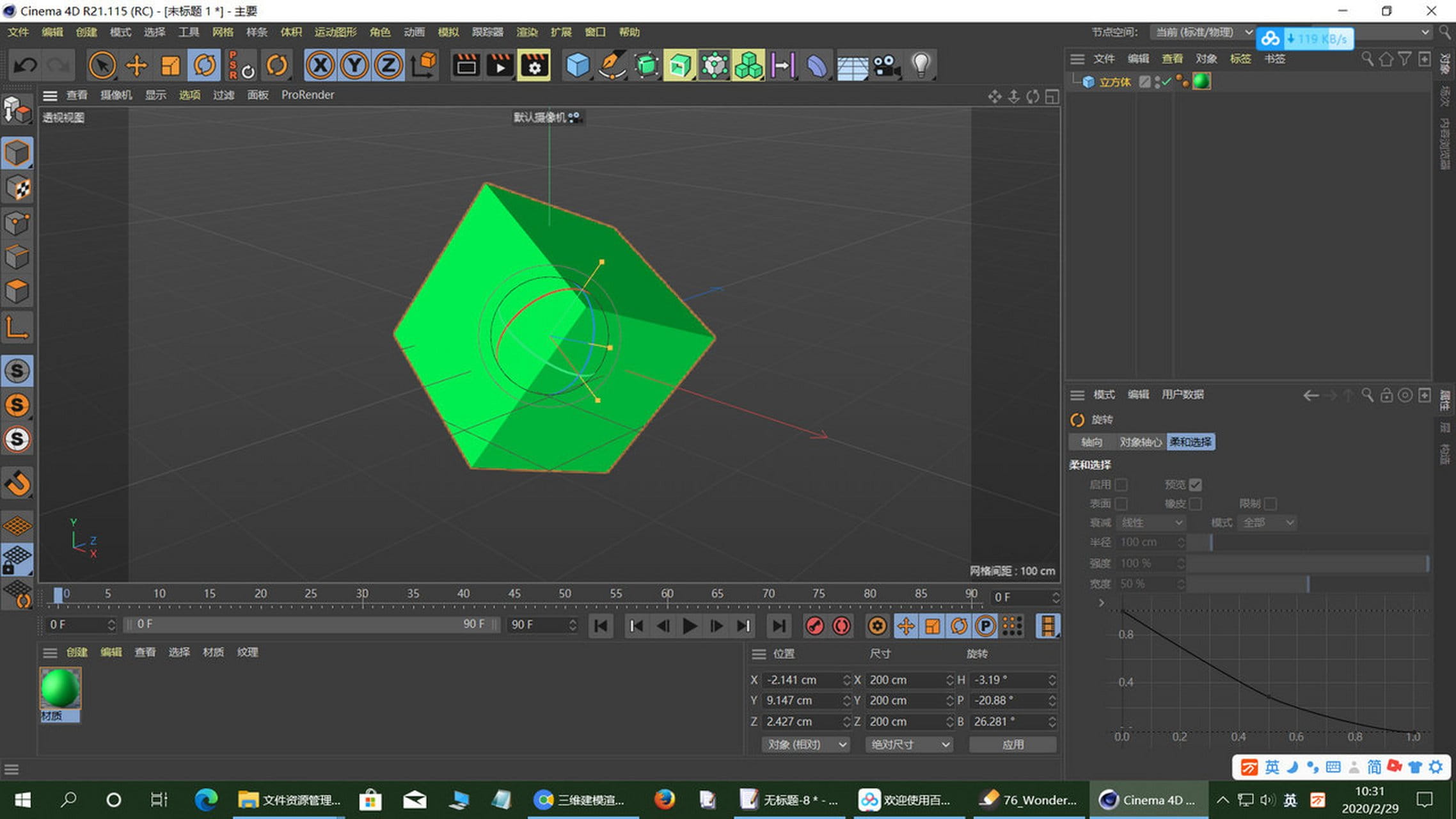Enable Axis mode L-shaped icon
The height and width of the screenshot is (819, 1456).
(x=17, y=328)
